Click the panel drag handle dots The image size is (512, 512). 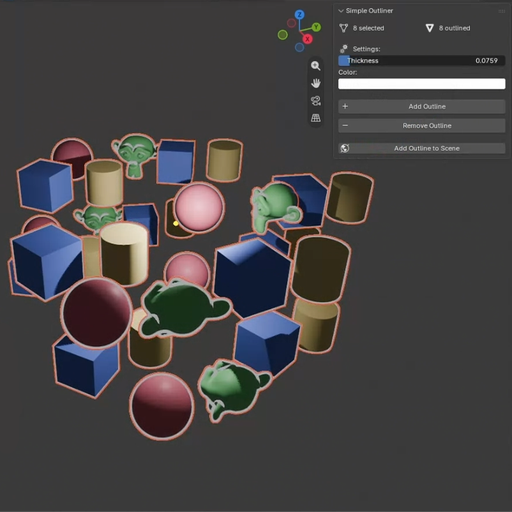tap(501, 11)
